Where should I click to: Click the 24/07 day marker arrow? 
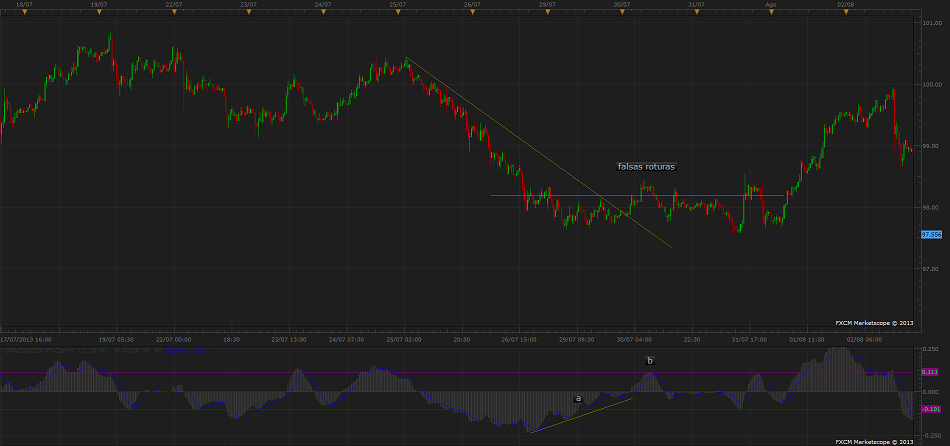[323, 14]
